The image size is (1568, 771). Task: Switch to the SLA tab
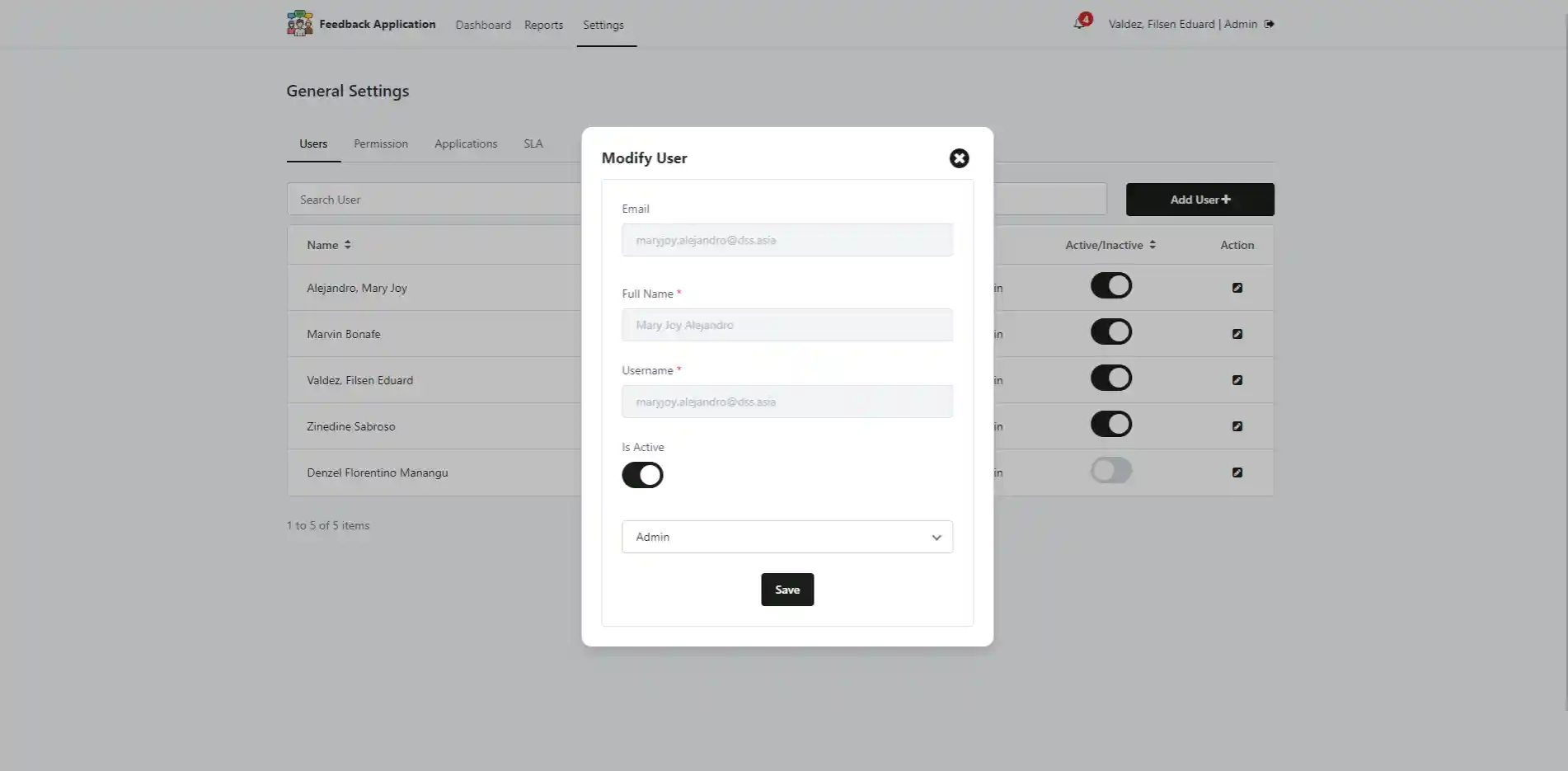pyautogui.click(x=533, y=143)
